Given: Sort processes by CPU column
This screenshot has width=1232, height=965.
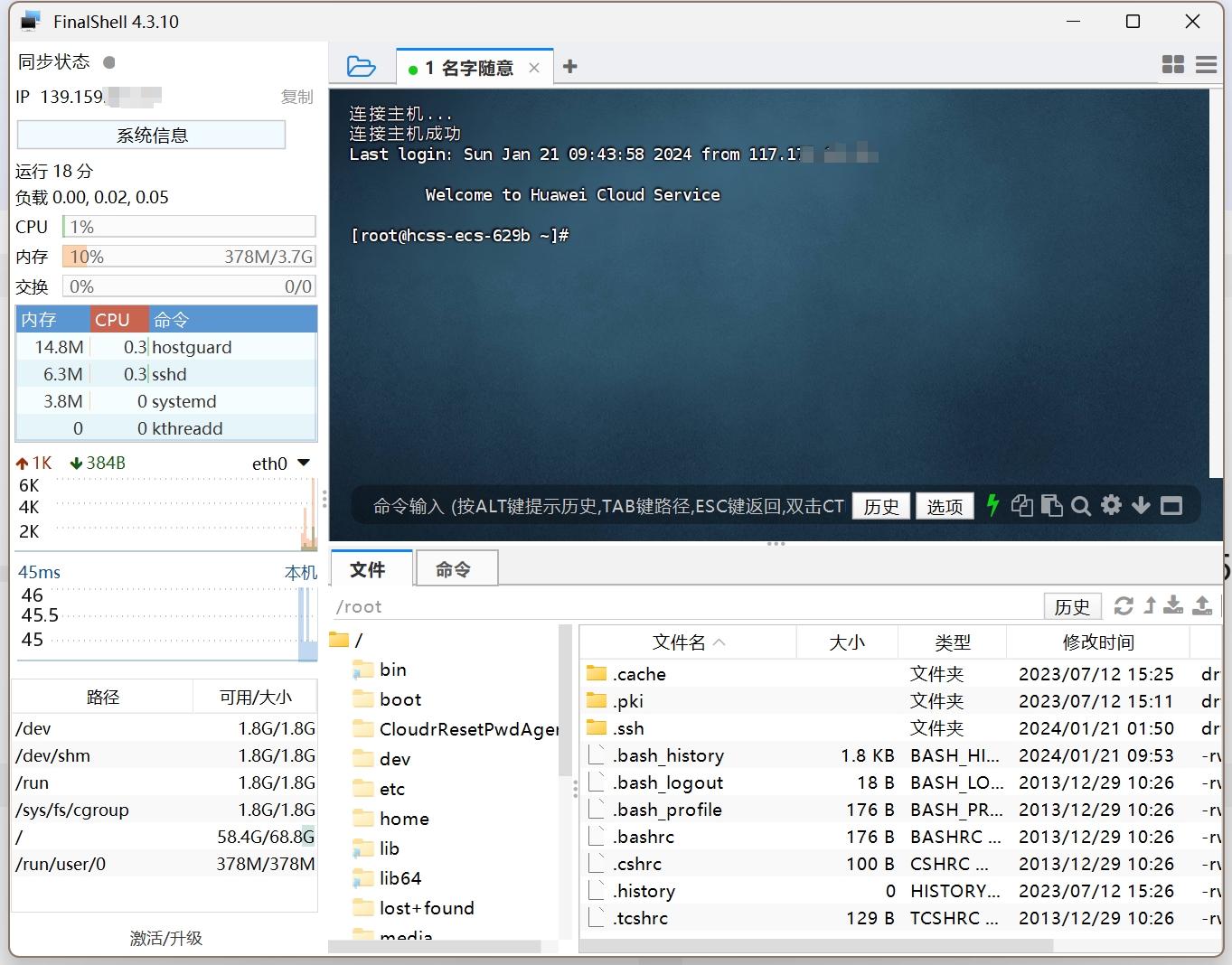Looking at the screenshot, I should (x=119, y=320).
